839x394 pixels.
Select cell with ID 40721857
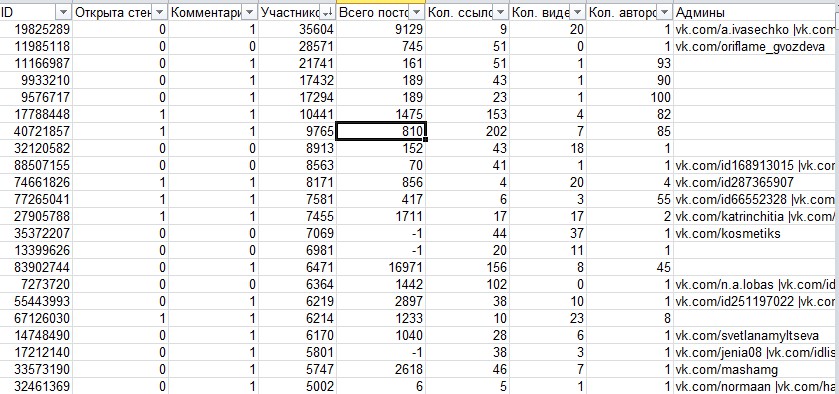(x=36, y=131)
